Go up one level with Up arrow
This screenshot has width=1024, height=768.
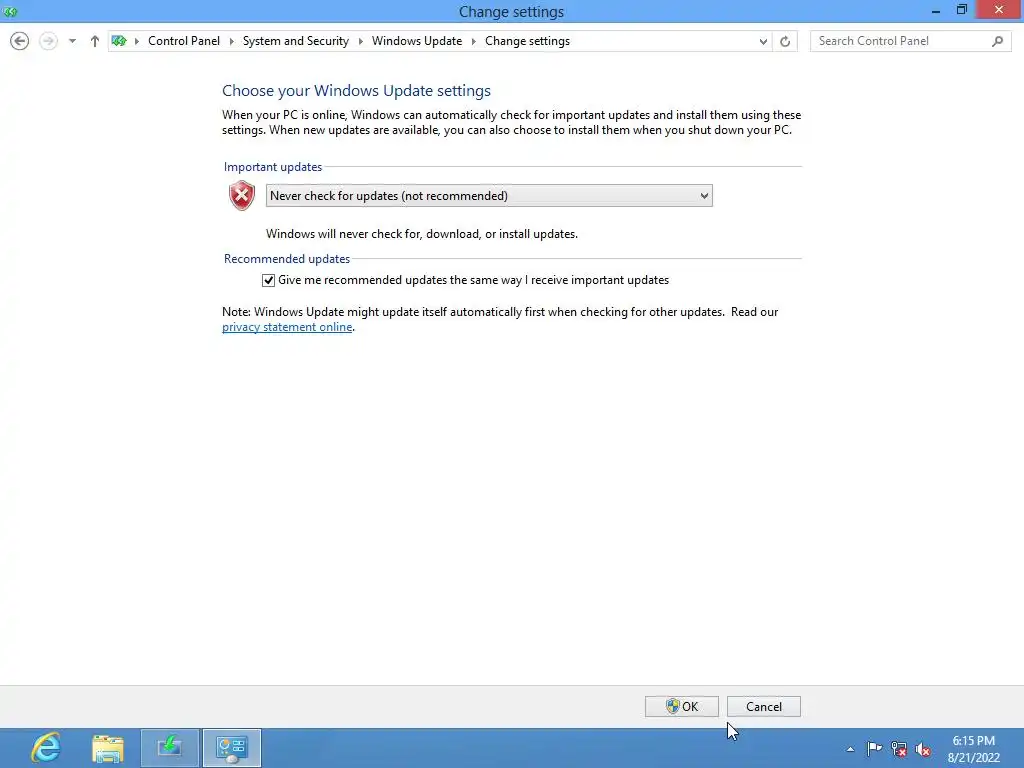click(x=95, y=41)
